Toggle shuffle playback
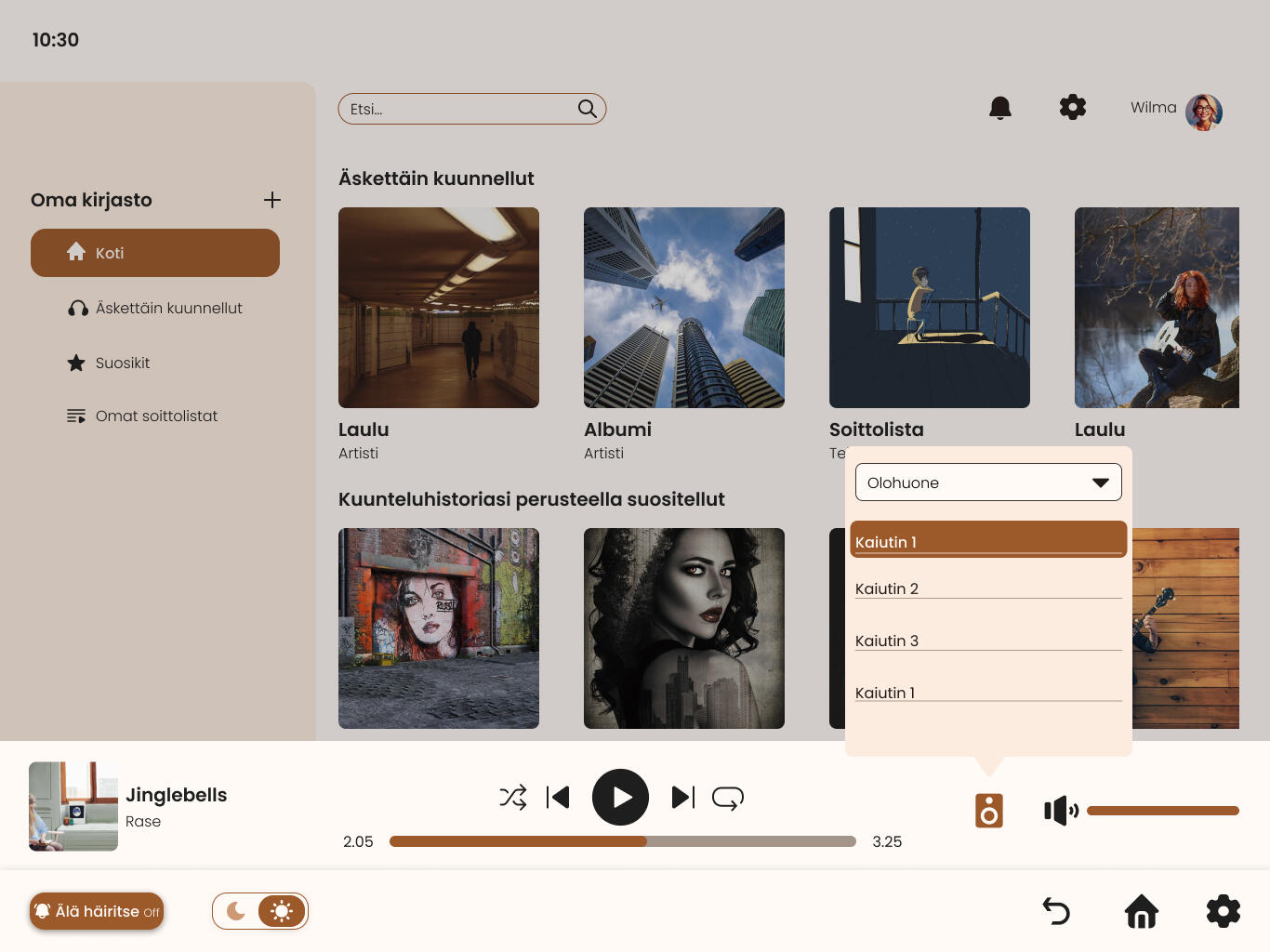 513,797
